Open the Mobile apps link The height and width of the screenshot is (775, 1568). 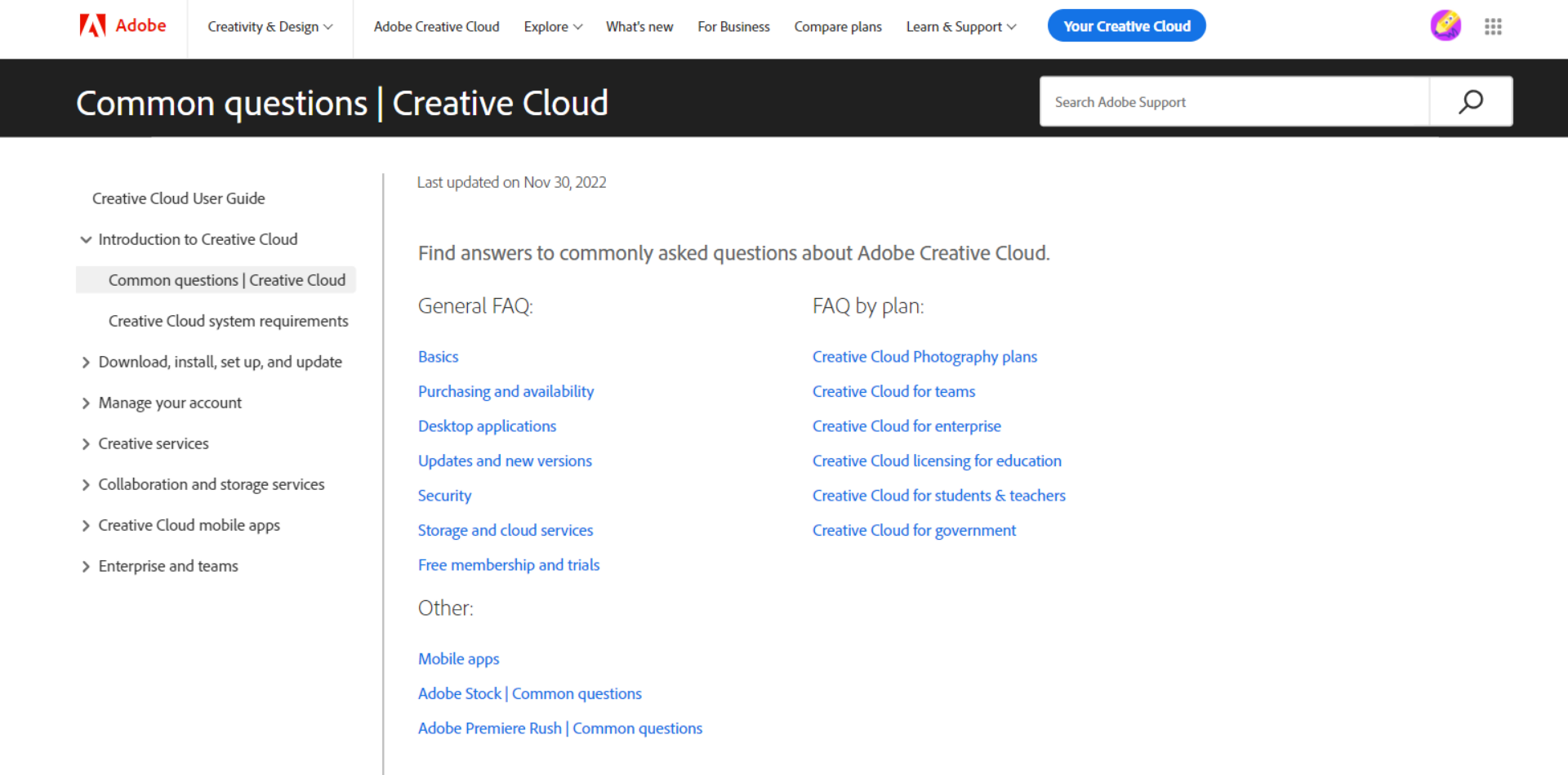pyautogui.click(x=458, y=659)
